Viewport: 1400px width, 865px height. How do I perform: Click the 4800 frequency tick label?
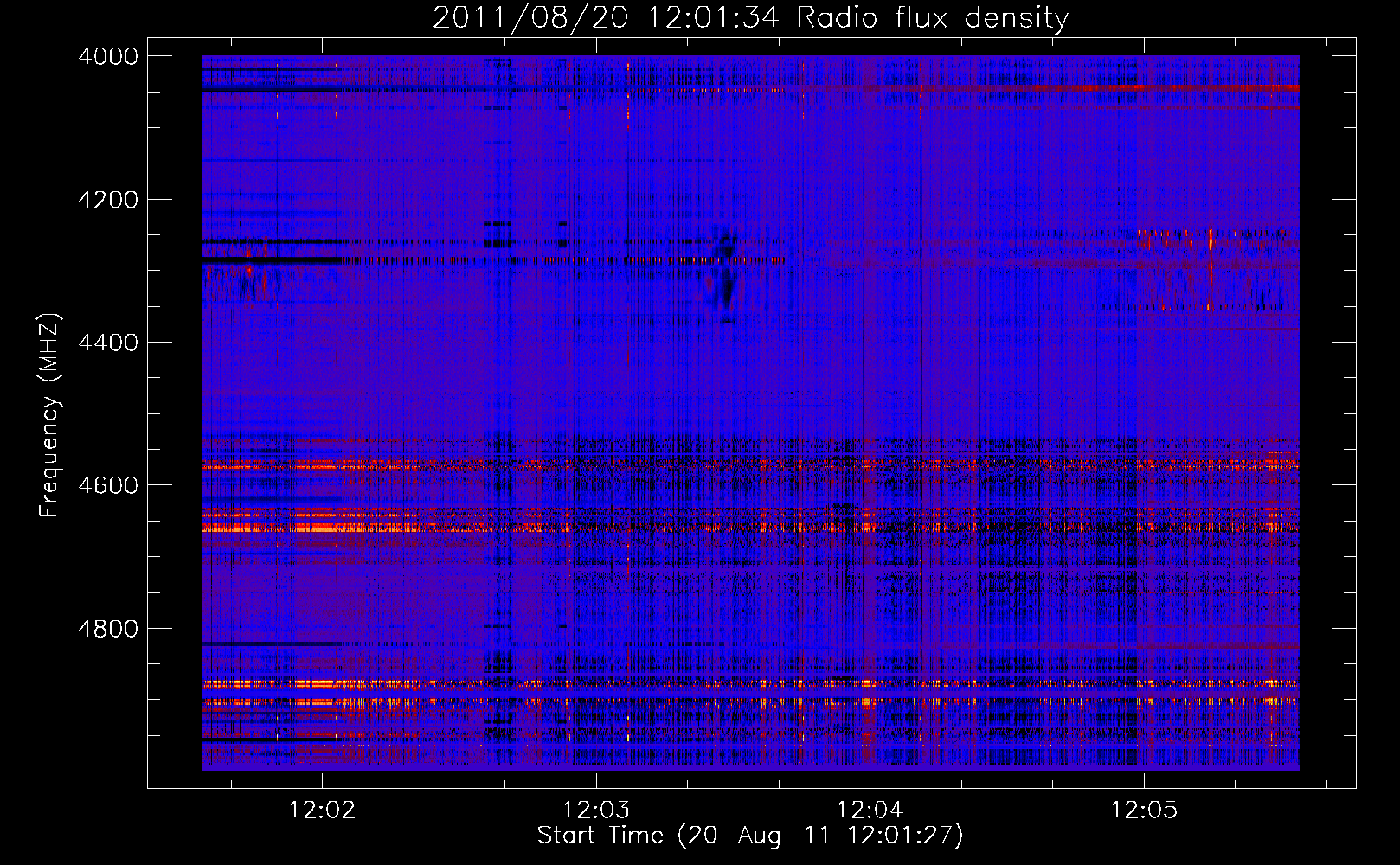[x=108, y=629]
